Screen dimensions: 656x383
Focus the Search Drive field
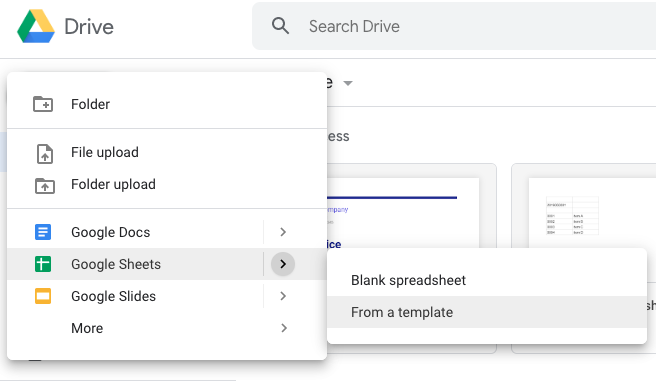[x=454, y=26]
